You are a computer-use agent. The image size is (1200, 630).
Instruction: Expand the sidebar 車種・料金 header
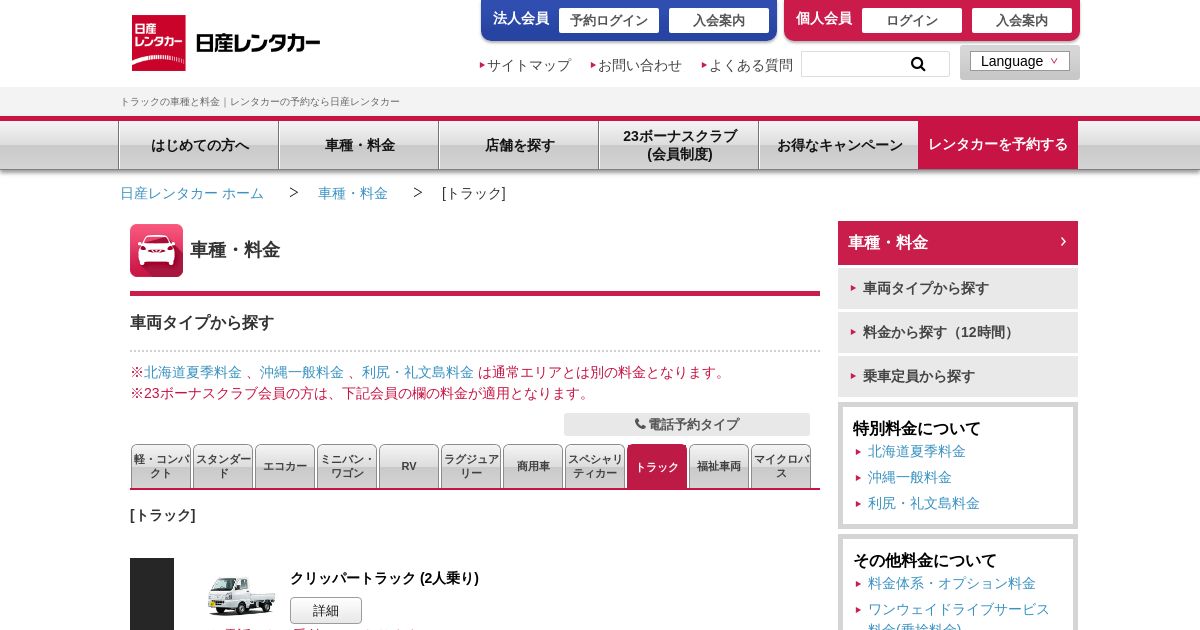pyautogui.click(x=958, y=243)
